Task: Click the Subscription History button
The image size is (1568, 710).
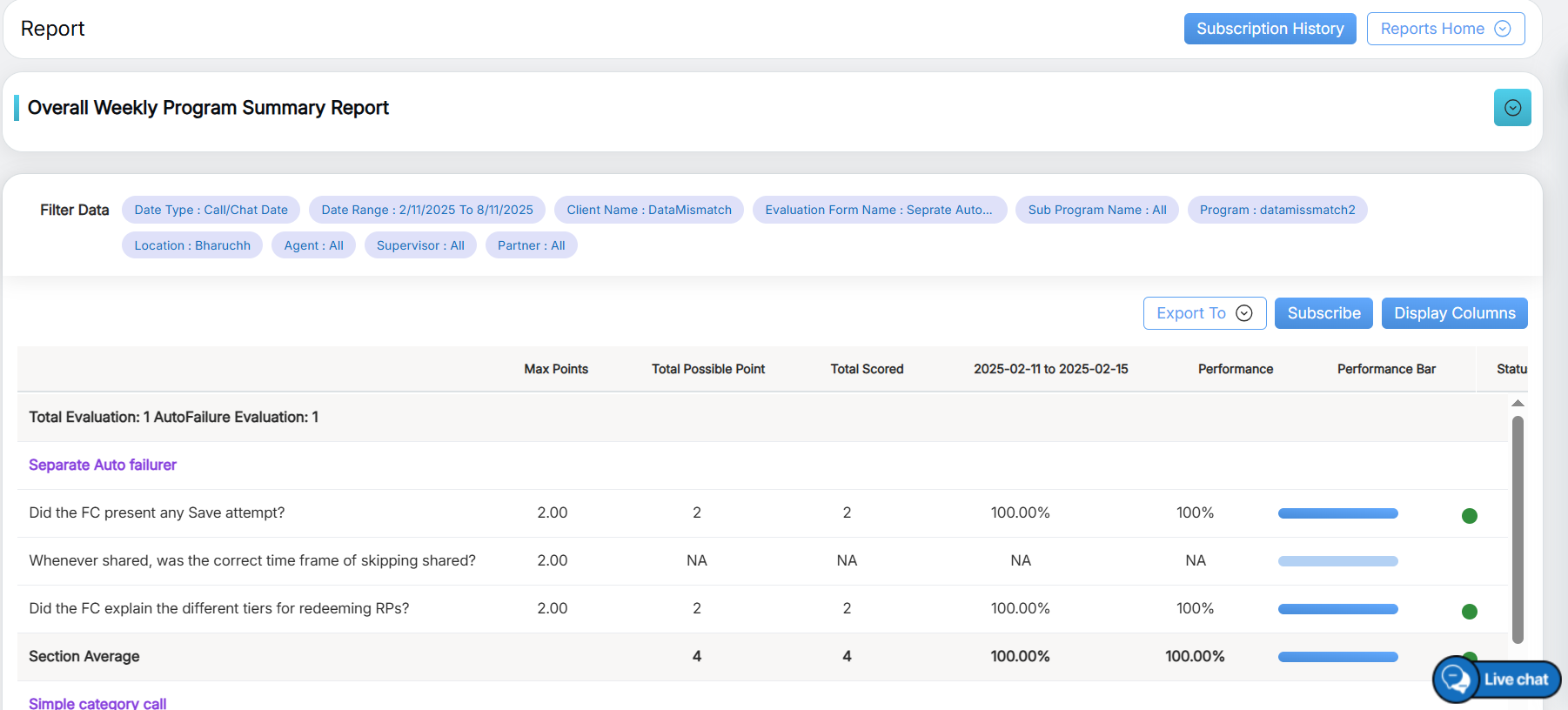Action: pos(1269,29)
